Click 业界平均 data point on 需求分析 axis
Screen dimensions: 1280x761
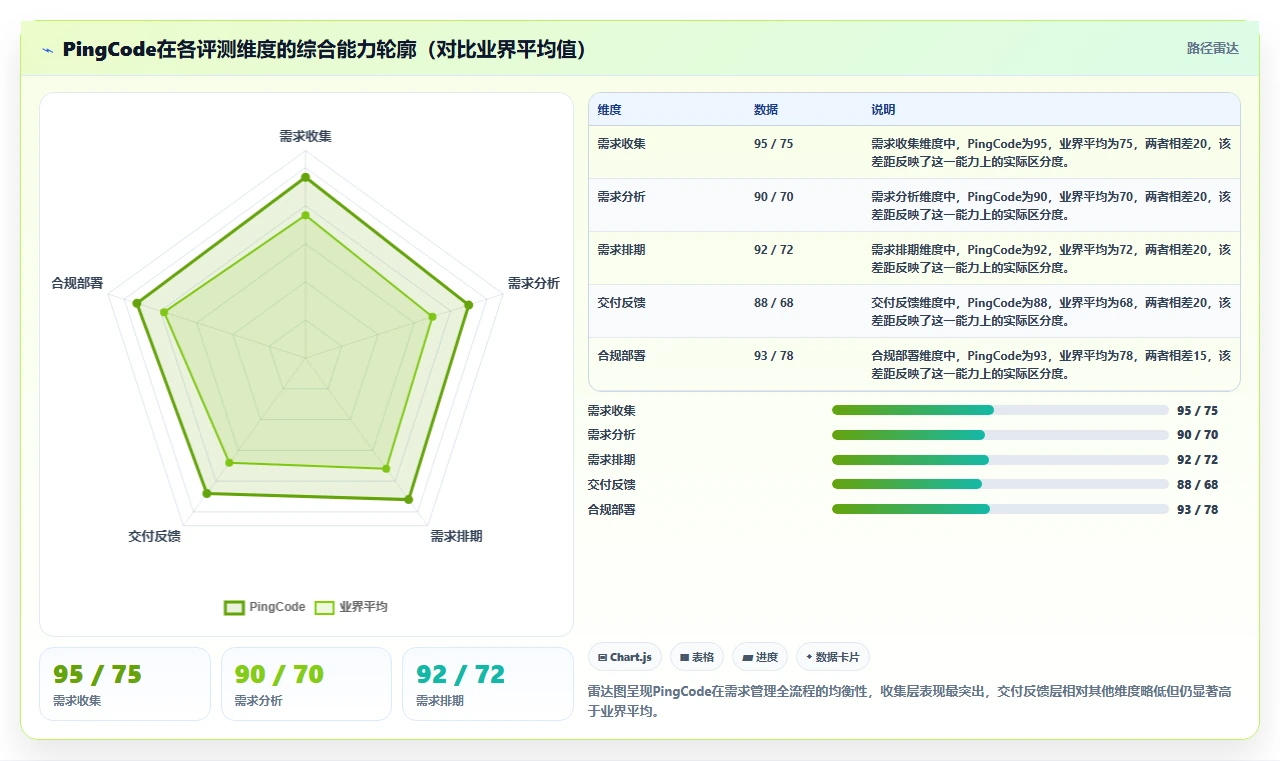click(x=432, y=317)
